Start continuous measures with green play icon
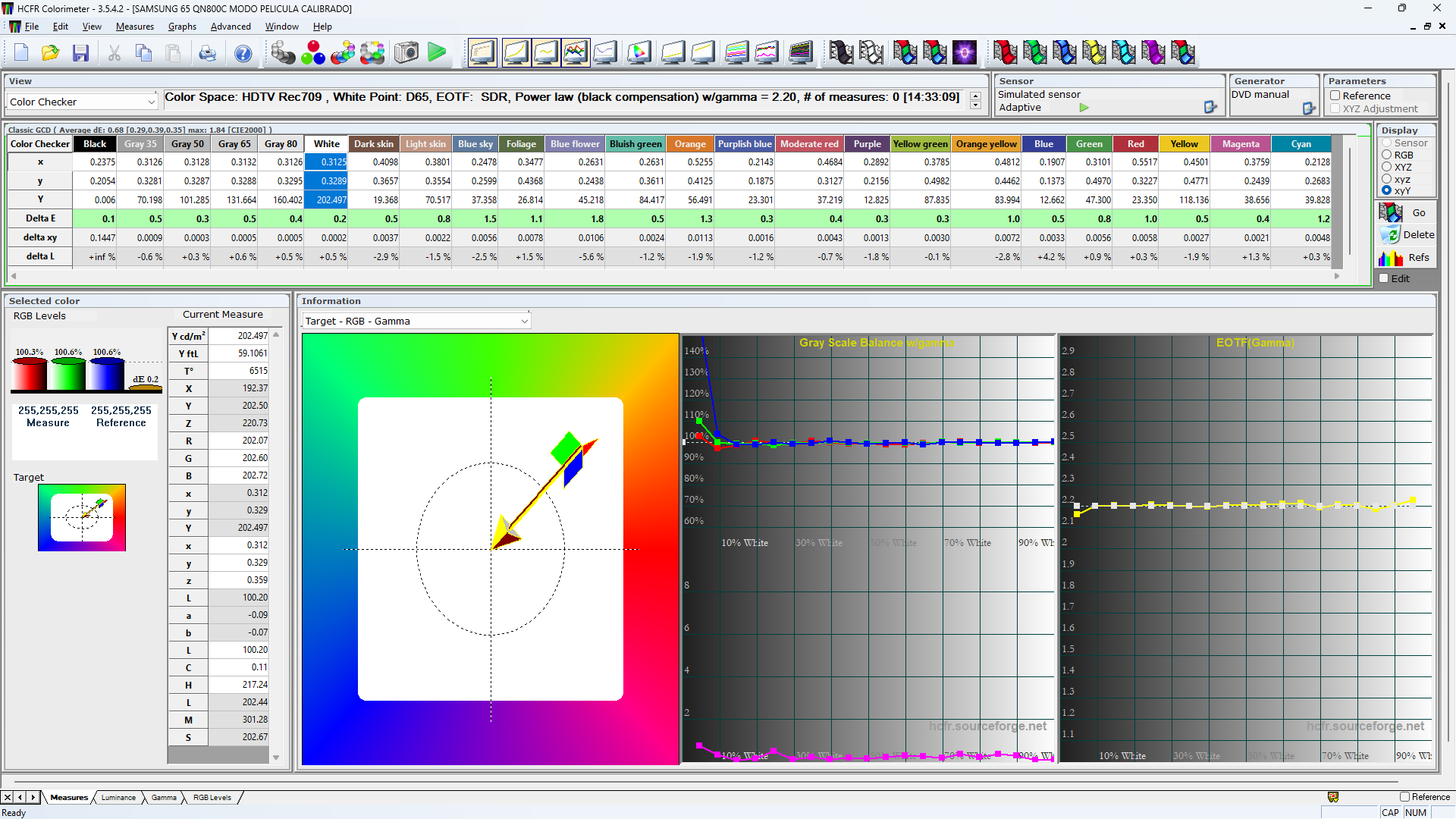 [x=437, y=52]
